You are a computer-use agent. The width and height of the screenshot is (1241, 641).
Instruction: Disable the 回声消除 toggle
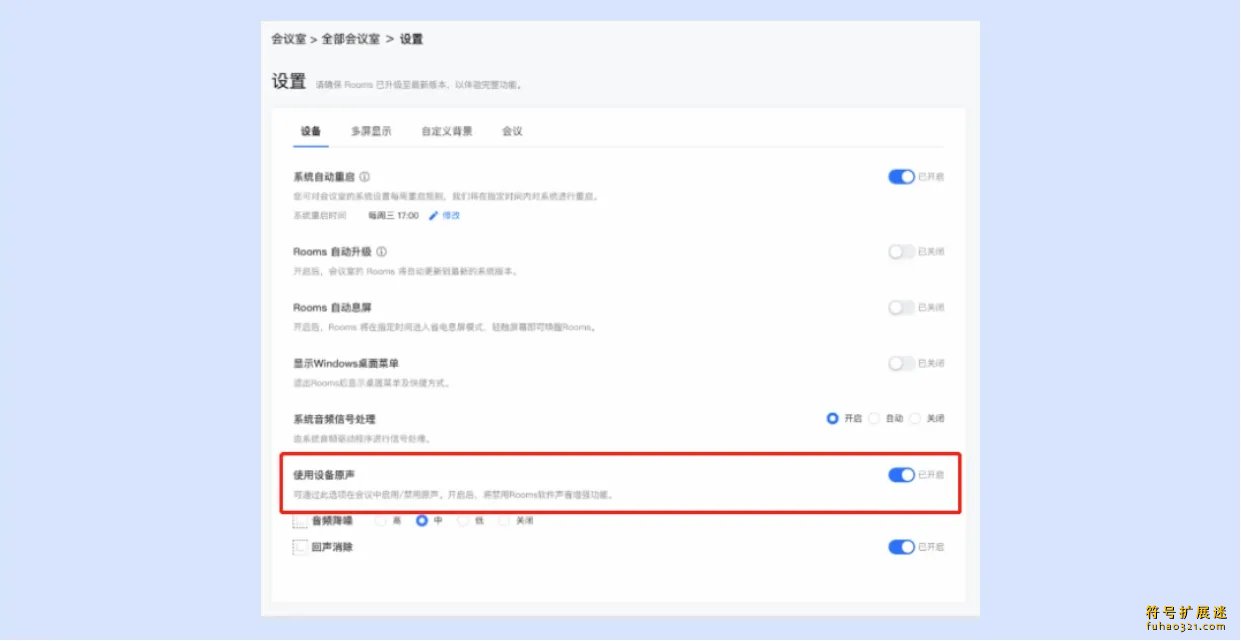[901, 547]
